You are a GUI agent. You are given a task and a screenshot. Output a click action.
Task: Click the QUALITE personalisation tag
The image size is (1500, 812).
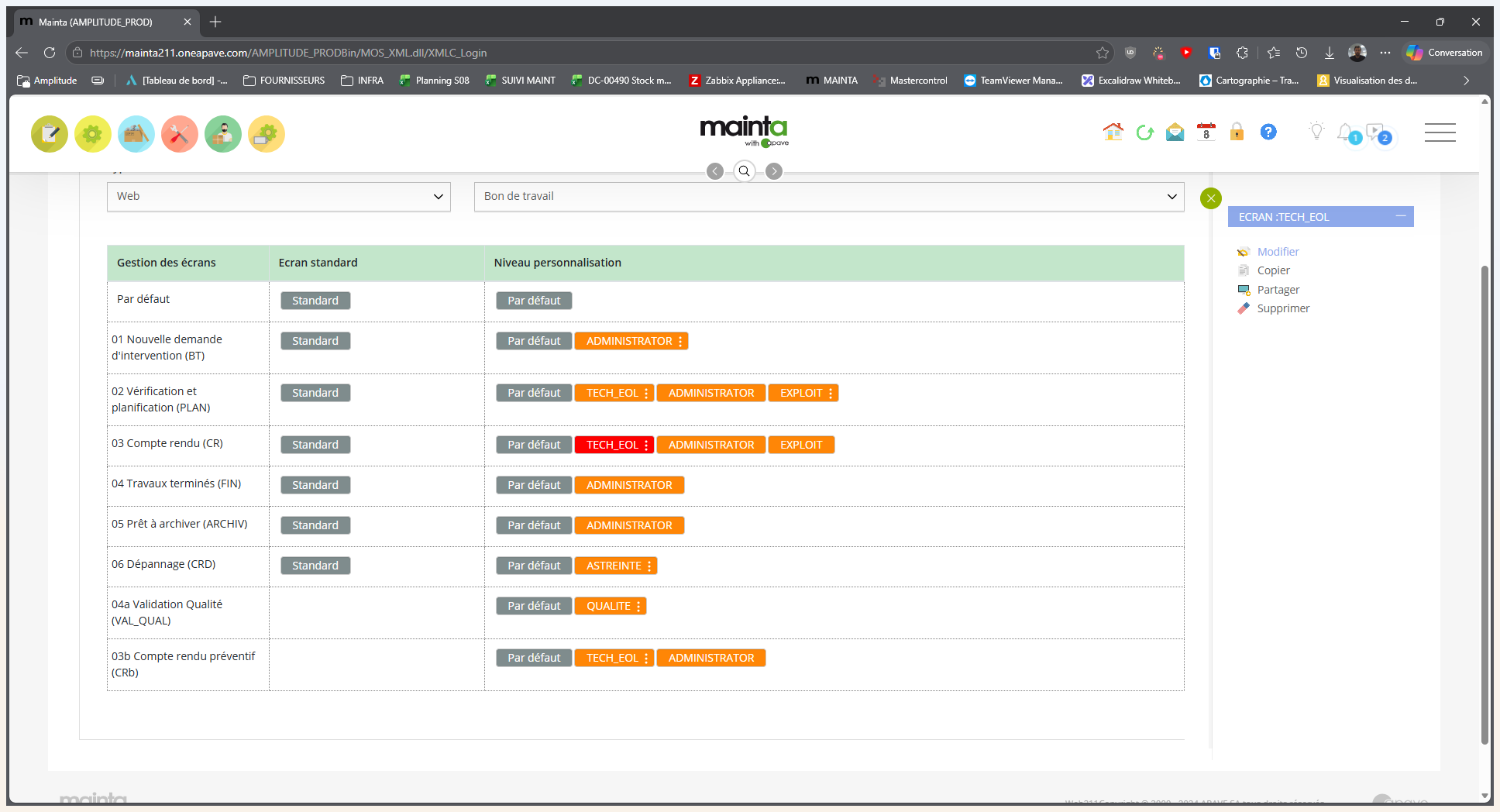click(610, 606)
